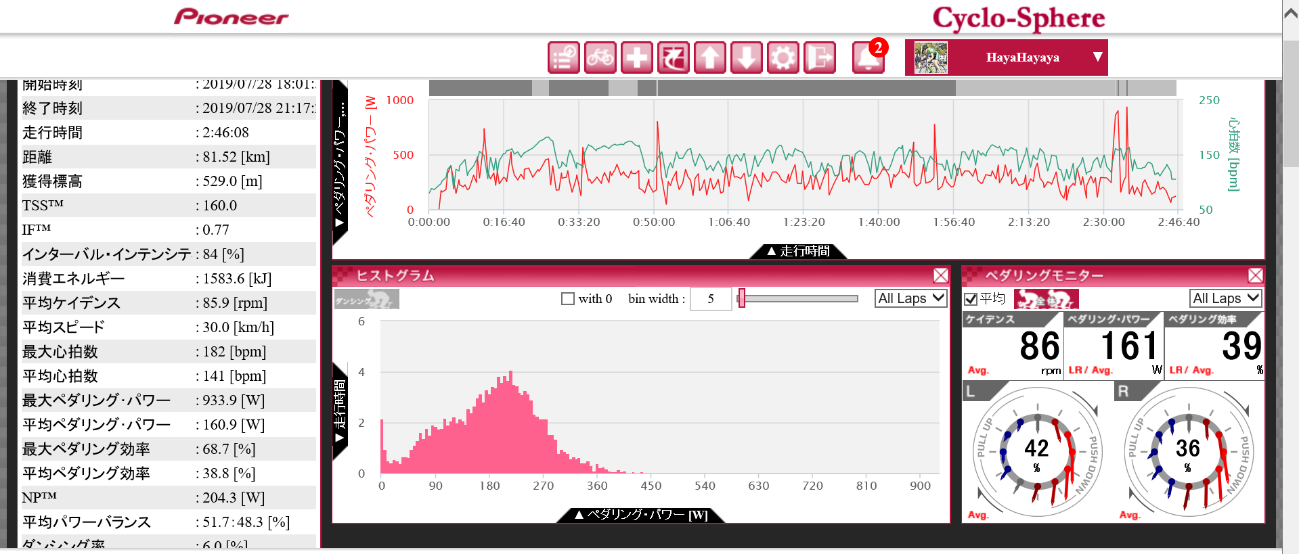The height and width of the screenshot is (554, 1299).
Task: Open the histogram All Laps dropdown
Action: click(x=910, y=298)
